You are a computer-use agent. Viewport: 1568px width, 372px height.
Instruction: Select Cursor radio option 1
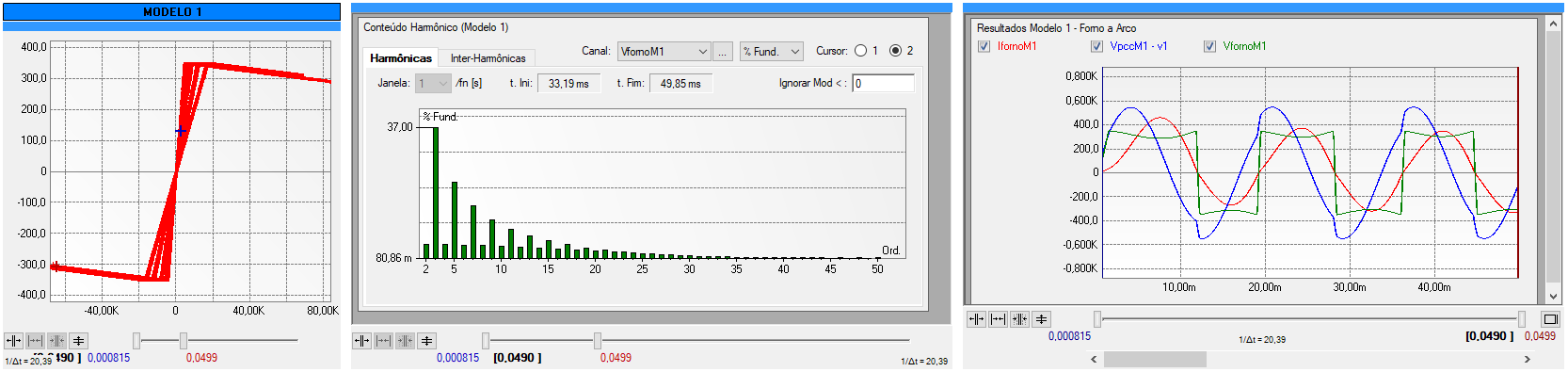pyautogui.click(x=860, y=51)
